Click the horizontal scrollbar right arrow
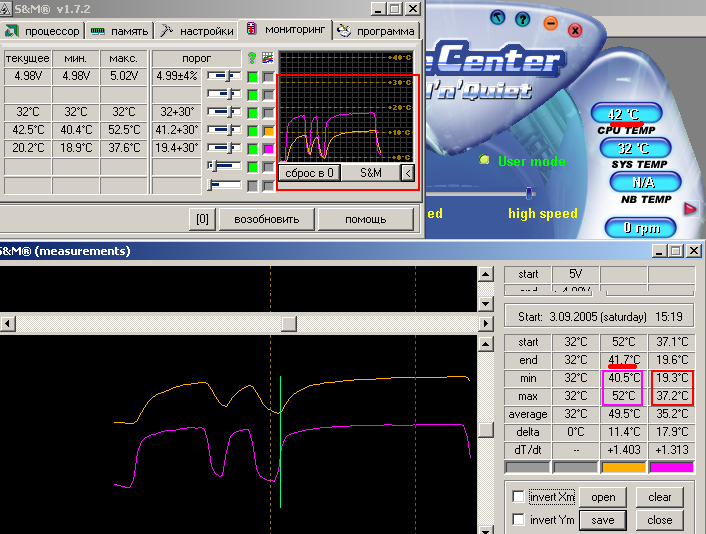706x534 pixels. click(485, 324)
